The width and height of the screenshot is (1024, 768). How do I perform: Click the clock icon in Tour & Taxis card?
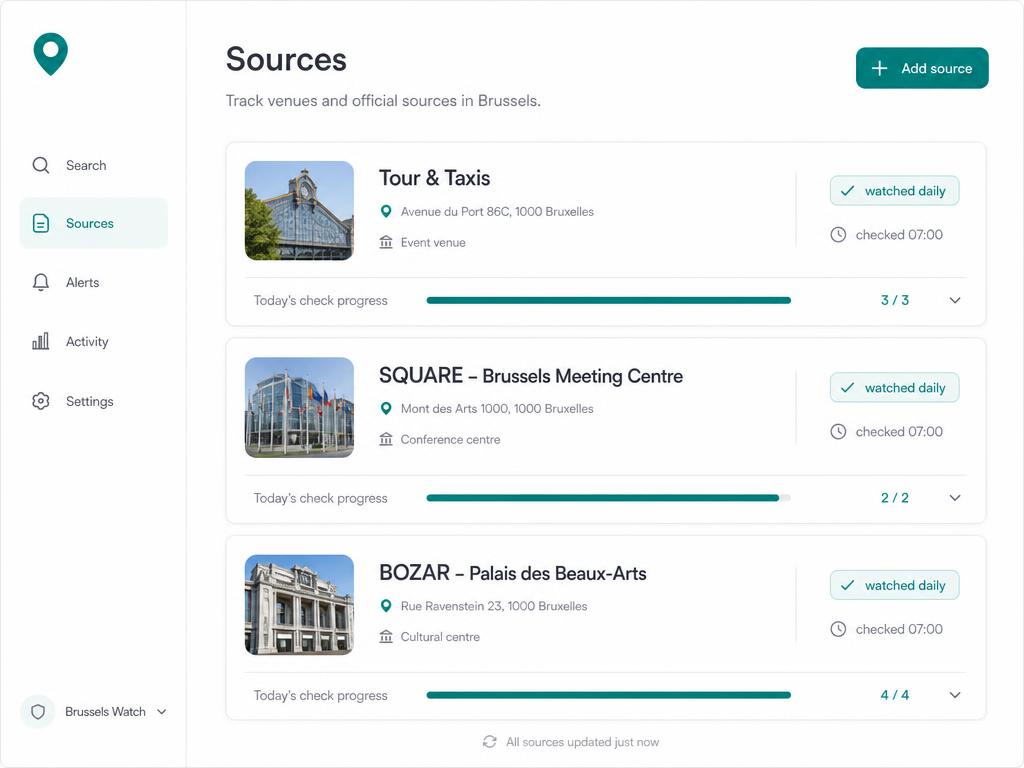[x=838, y=234]
